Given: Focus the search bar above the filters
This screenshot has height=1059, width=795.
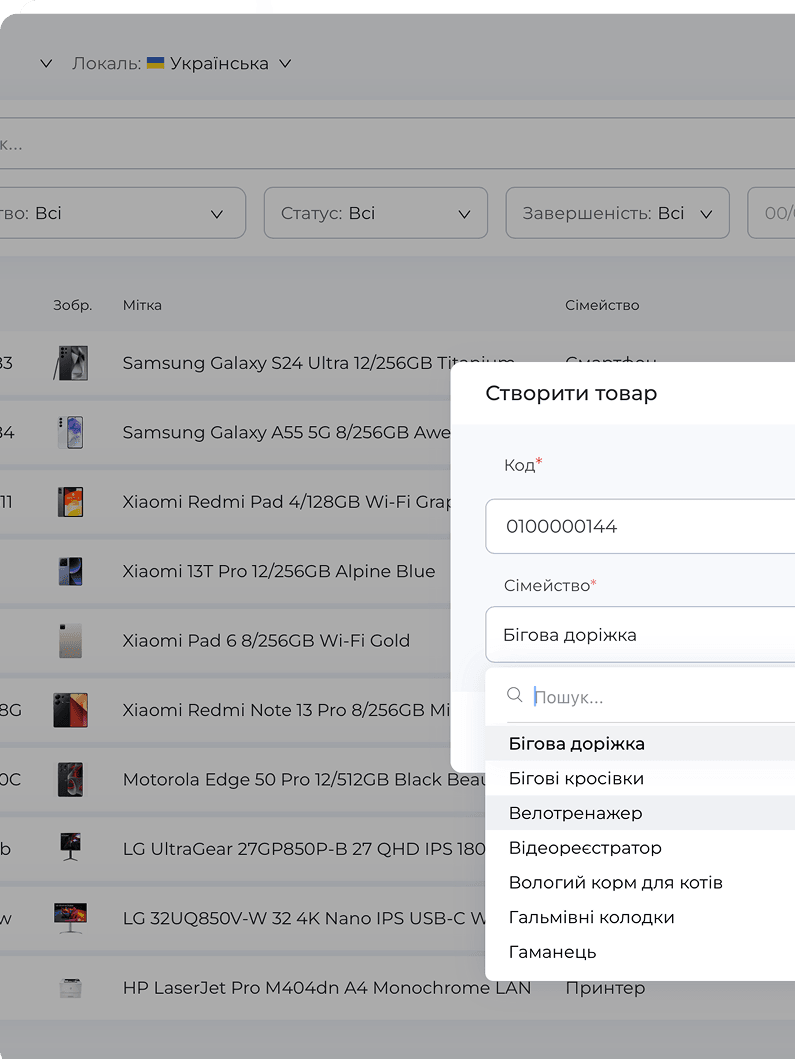Looking at the screenshot, I should point(397,144).
